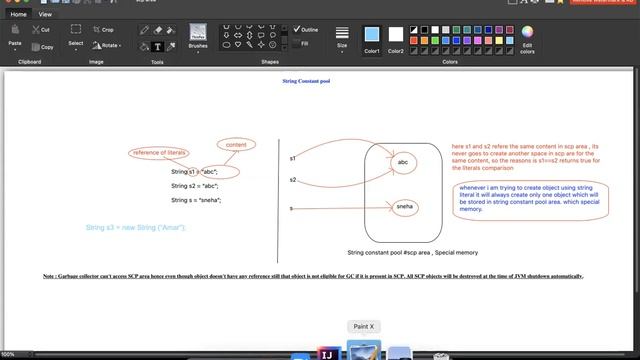The image size is (640, 360).
Task: Click the Crop tool
Action: (x=103, y=29)
